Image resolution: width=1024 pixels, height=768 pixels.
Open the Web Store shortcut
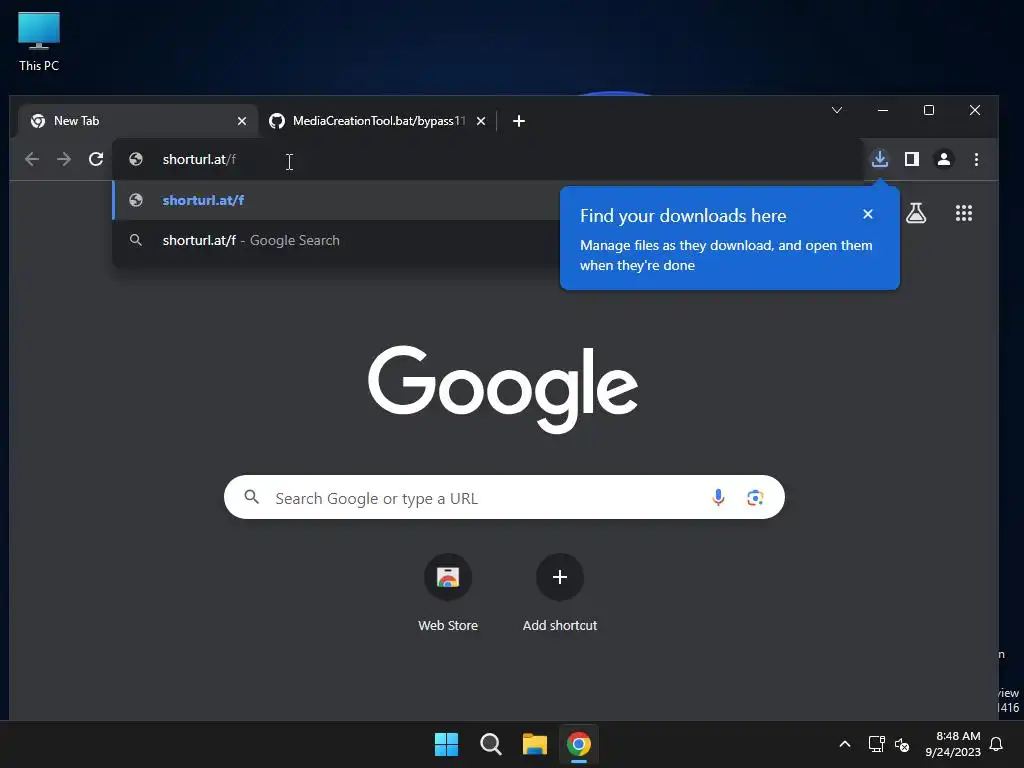click(448, 593)
